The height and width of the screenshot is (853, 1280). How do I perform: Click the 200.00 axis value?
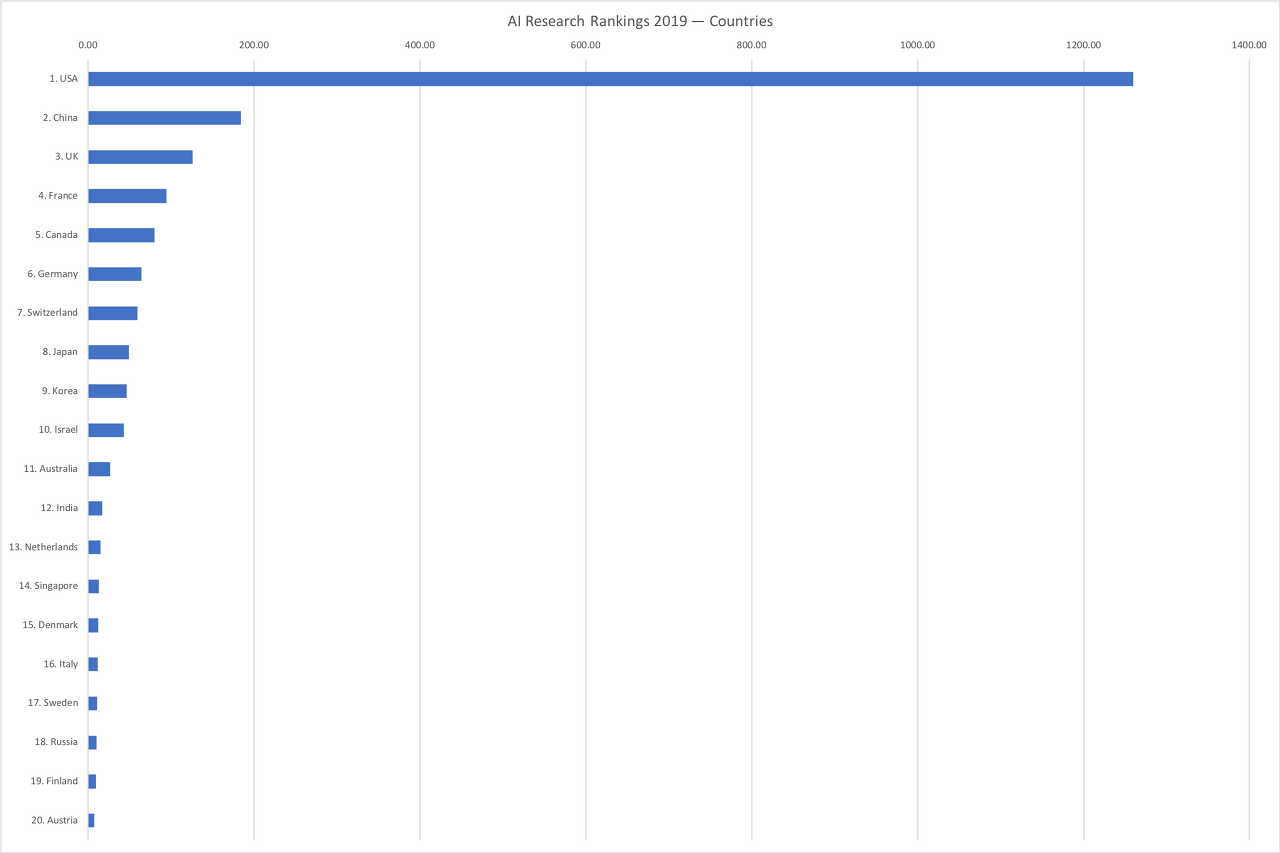254,45
